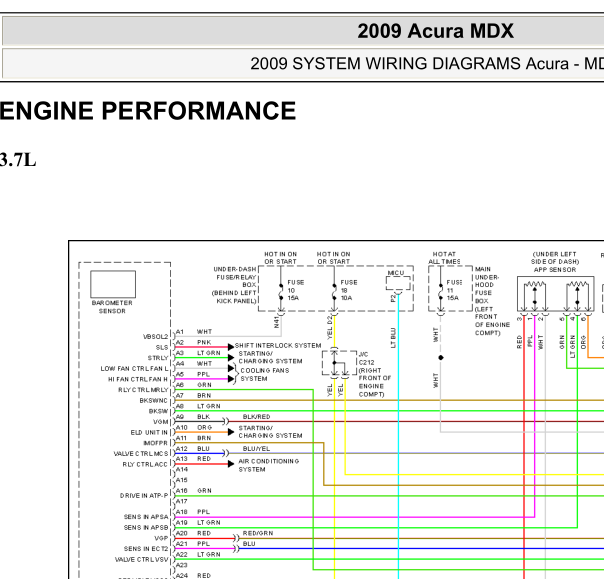
Task: Select the "BLK/RED" wire label
Action: 256,416
